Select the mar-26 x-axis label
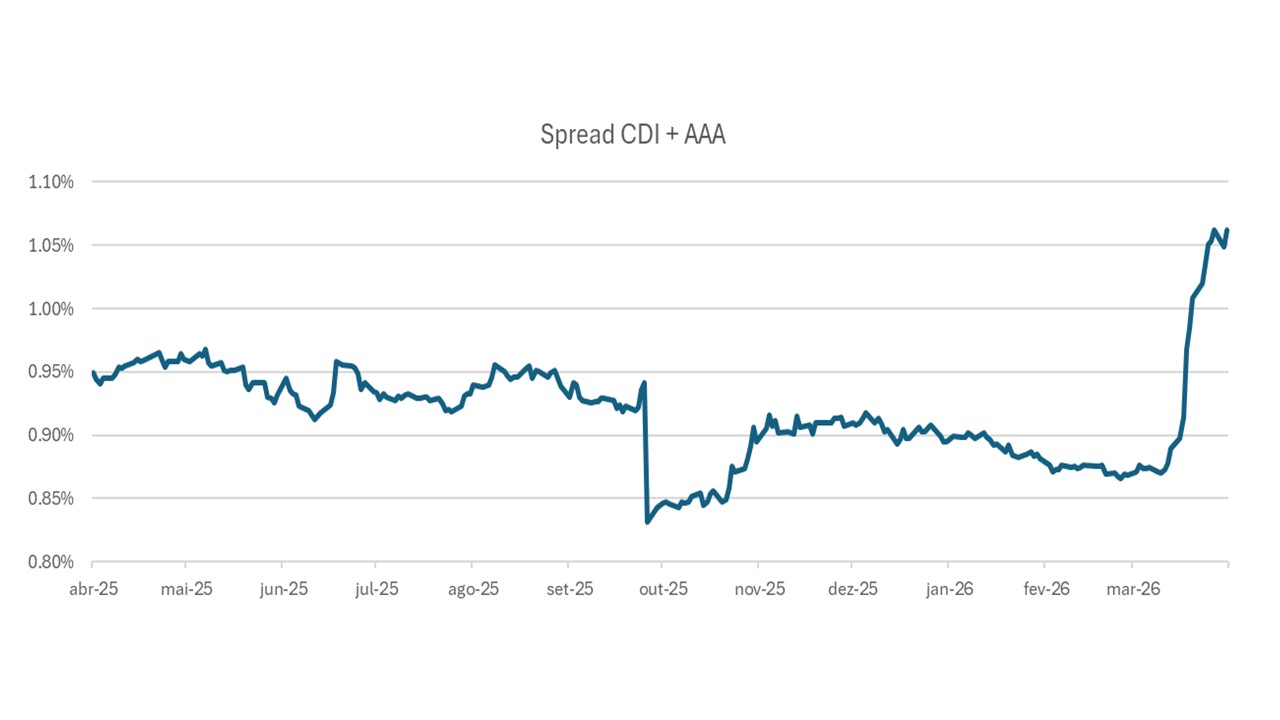 pos(1133,589)
